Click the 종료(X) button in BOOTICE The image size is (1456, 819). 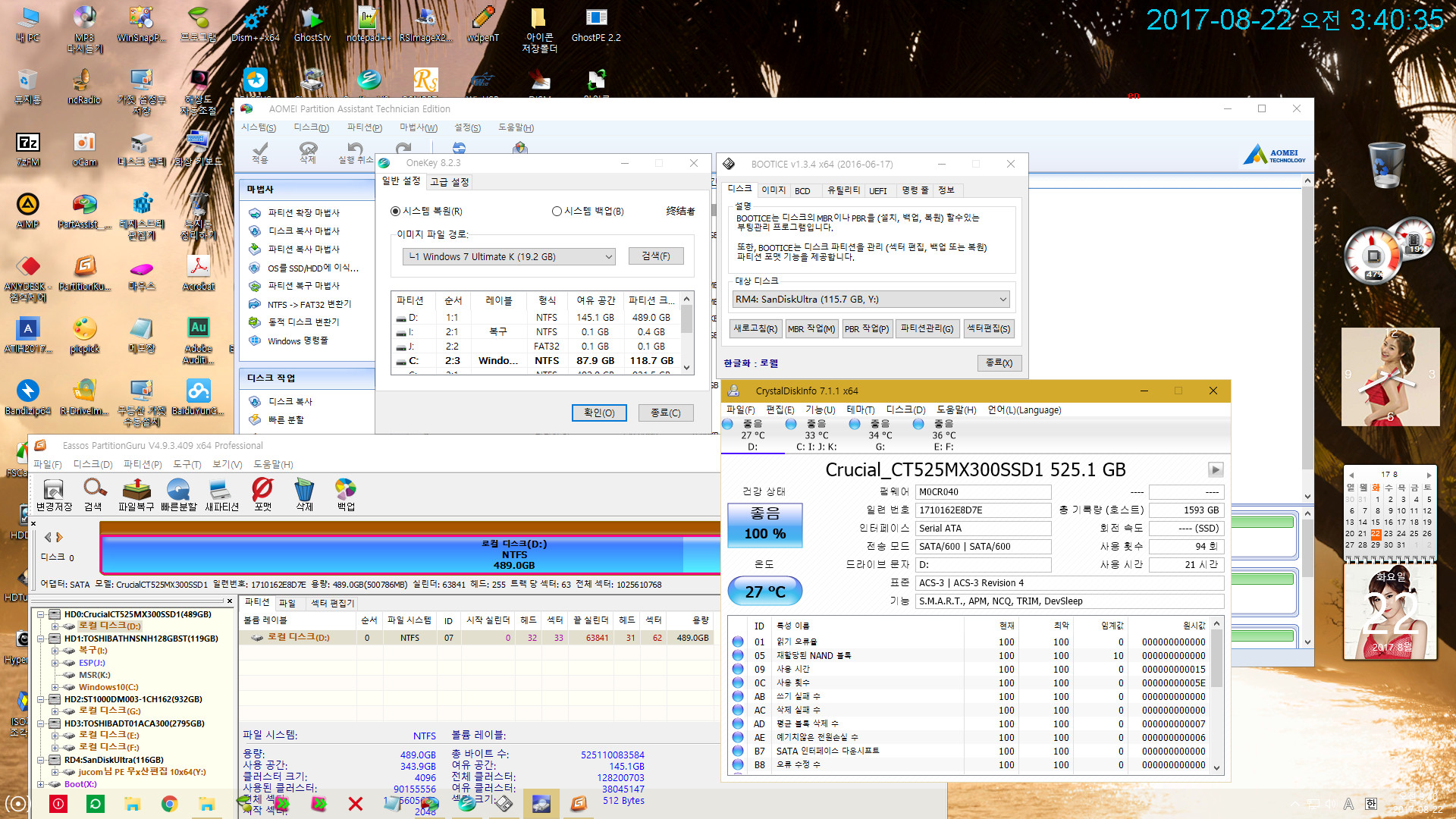pyautogui.click(x=999, y=363)
